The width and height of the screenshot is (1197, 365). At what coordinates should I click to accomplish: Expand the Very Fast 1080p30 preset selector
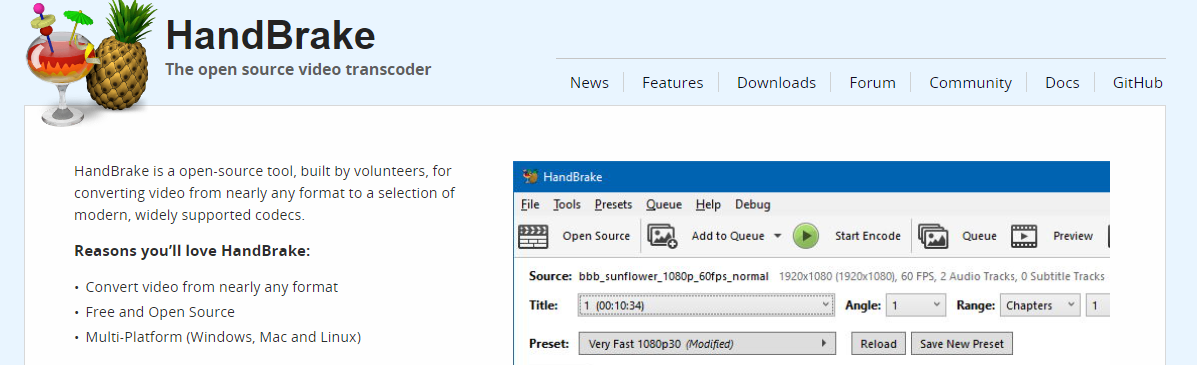(706, 344)
